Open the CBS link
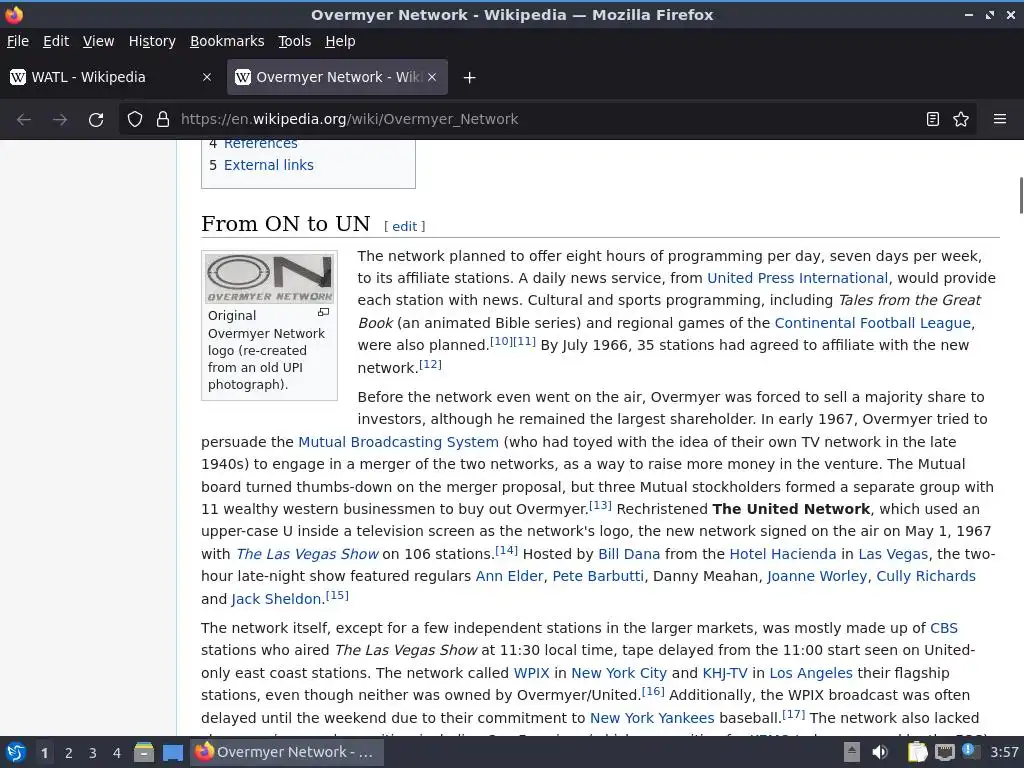1024x768 pixels. point(944,628)
